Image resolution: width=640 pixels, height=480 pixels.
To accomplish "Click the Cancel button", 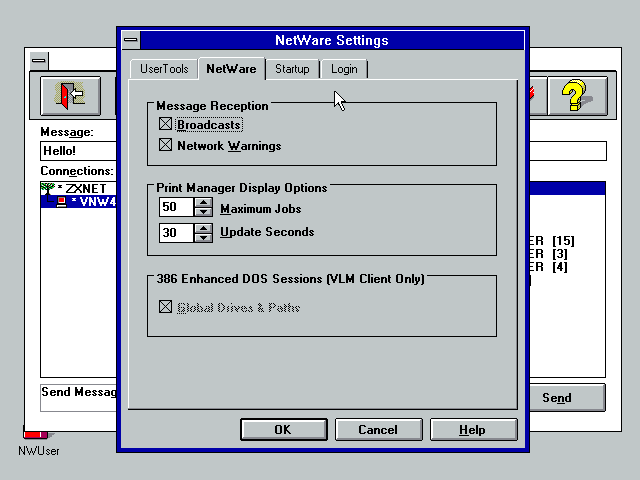I will 378,429.
